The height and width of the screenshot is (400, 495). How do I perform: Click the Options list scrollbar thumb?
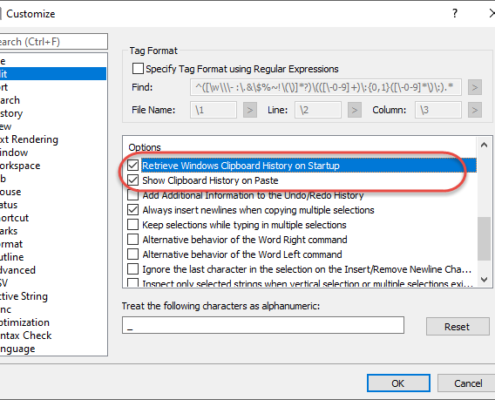coord(484,239)
